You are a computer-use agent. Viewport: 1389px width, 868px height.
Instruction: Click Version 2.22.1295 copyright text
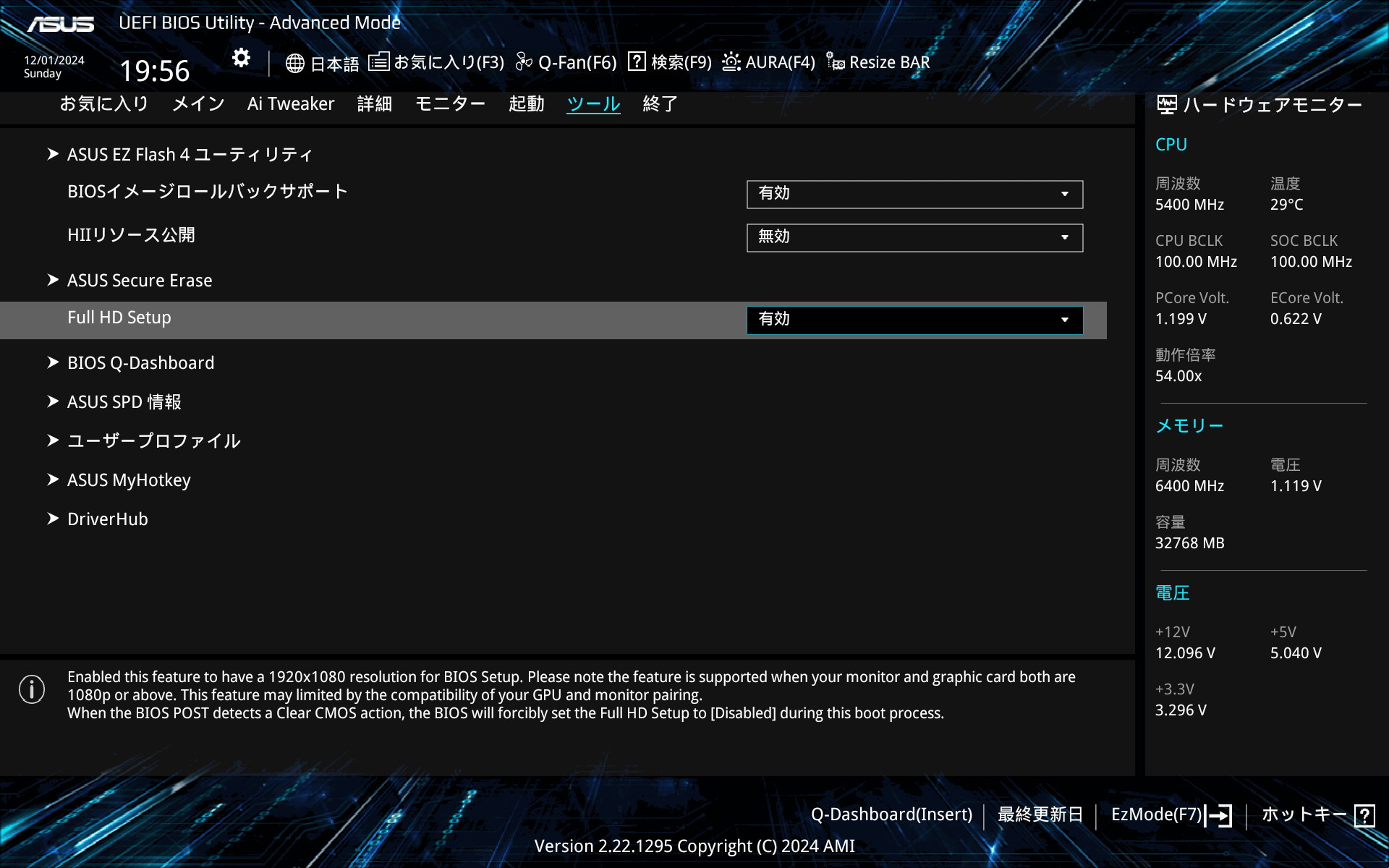tap(694, 846)
